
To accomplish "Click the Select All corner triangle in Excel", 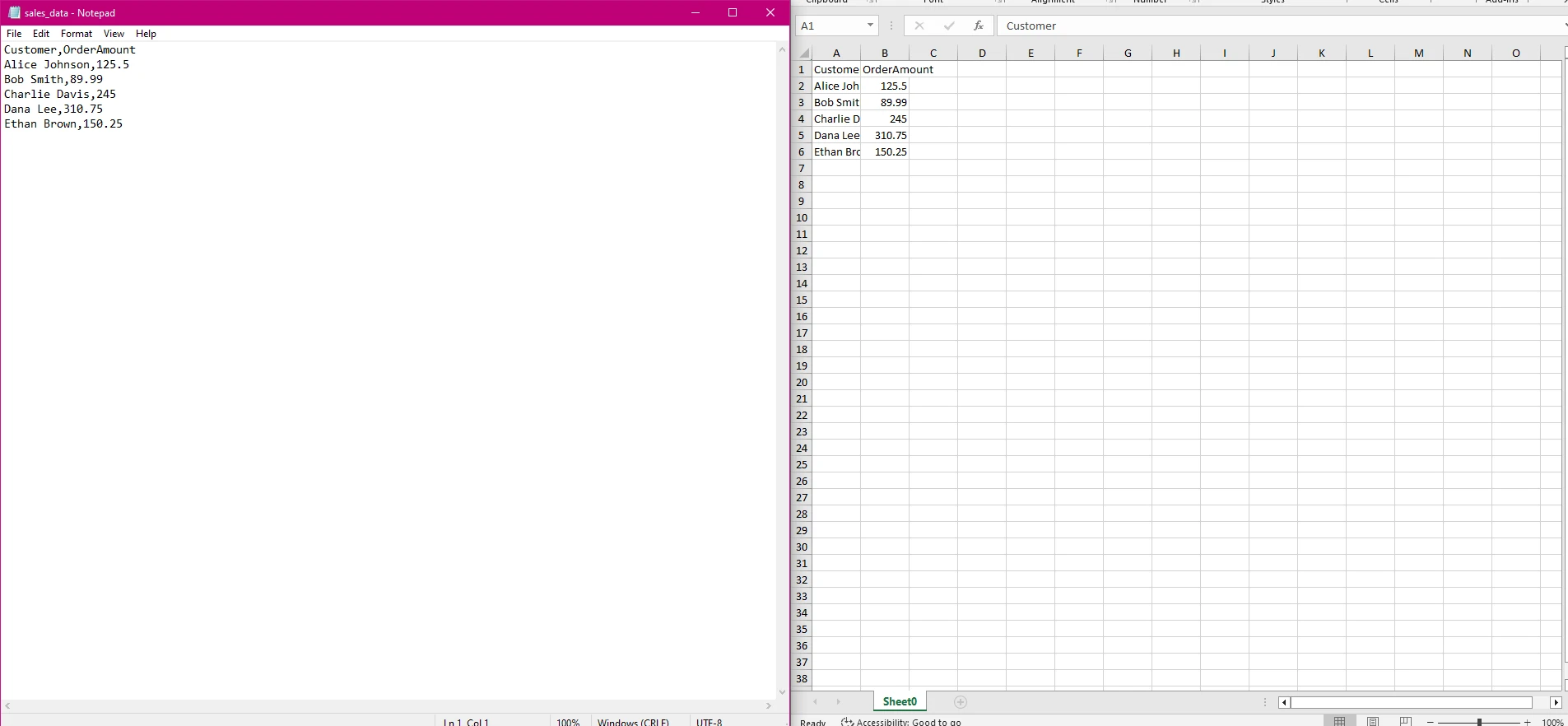I will [803, 53].
